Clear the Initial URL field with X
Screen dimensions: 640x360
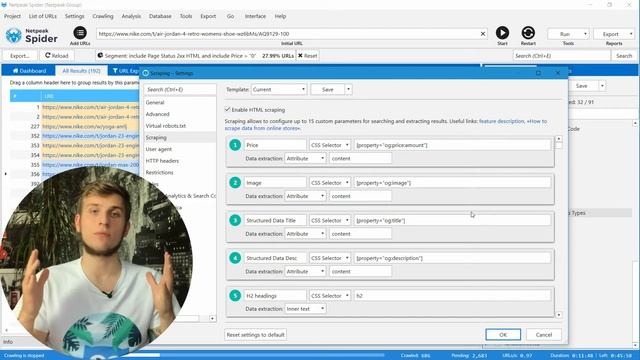pyautogui.click(x=483, y=34)
